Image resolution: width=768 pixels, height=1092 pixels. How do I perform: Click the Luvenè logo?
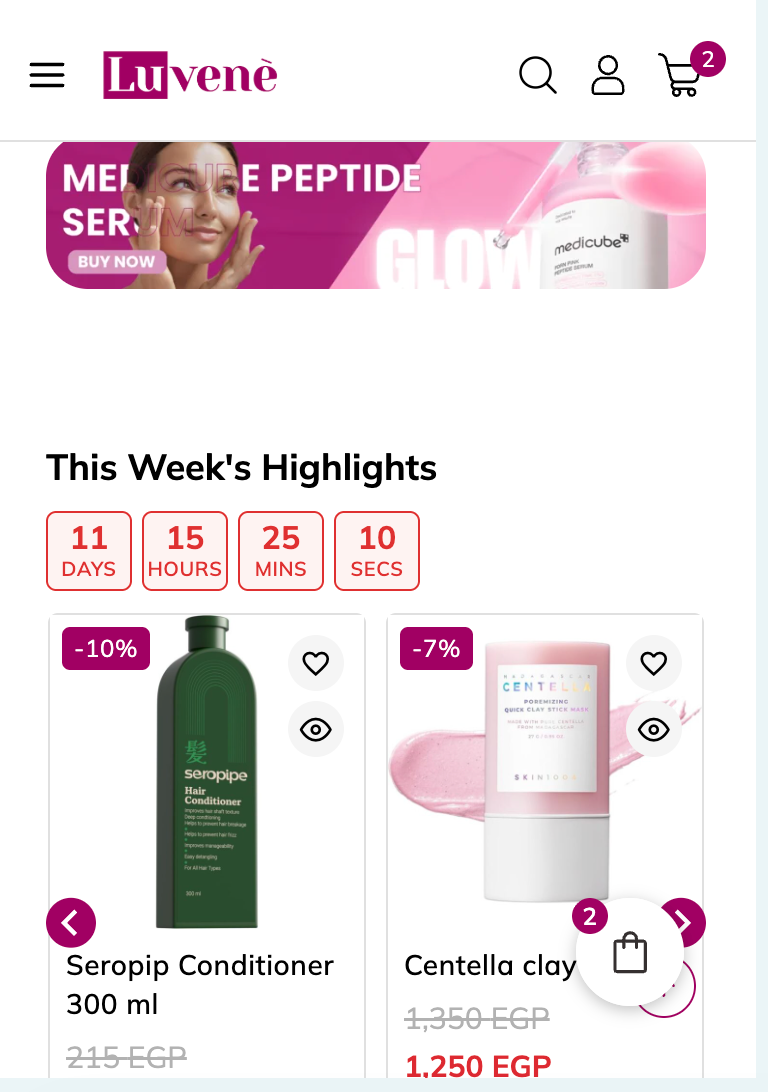point(190,75)
